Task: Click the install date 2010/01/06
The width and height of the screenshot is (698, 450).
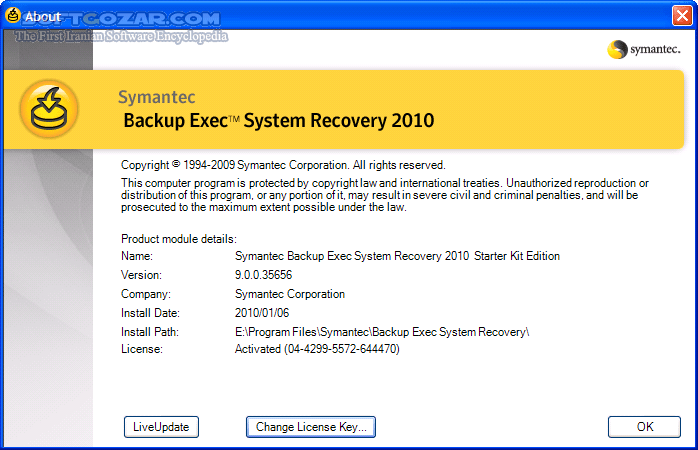Action: [x=262, y=313]
